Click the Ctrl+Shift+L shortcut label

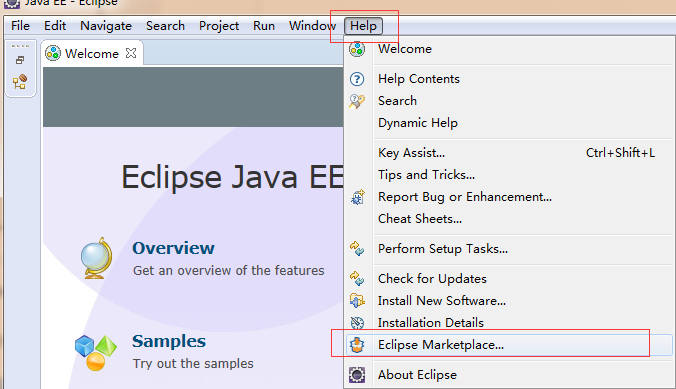point(620,153)
